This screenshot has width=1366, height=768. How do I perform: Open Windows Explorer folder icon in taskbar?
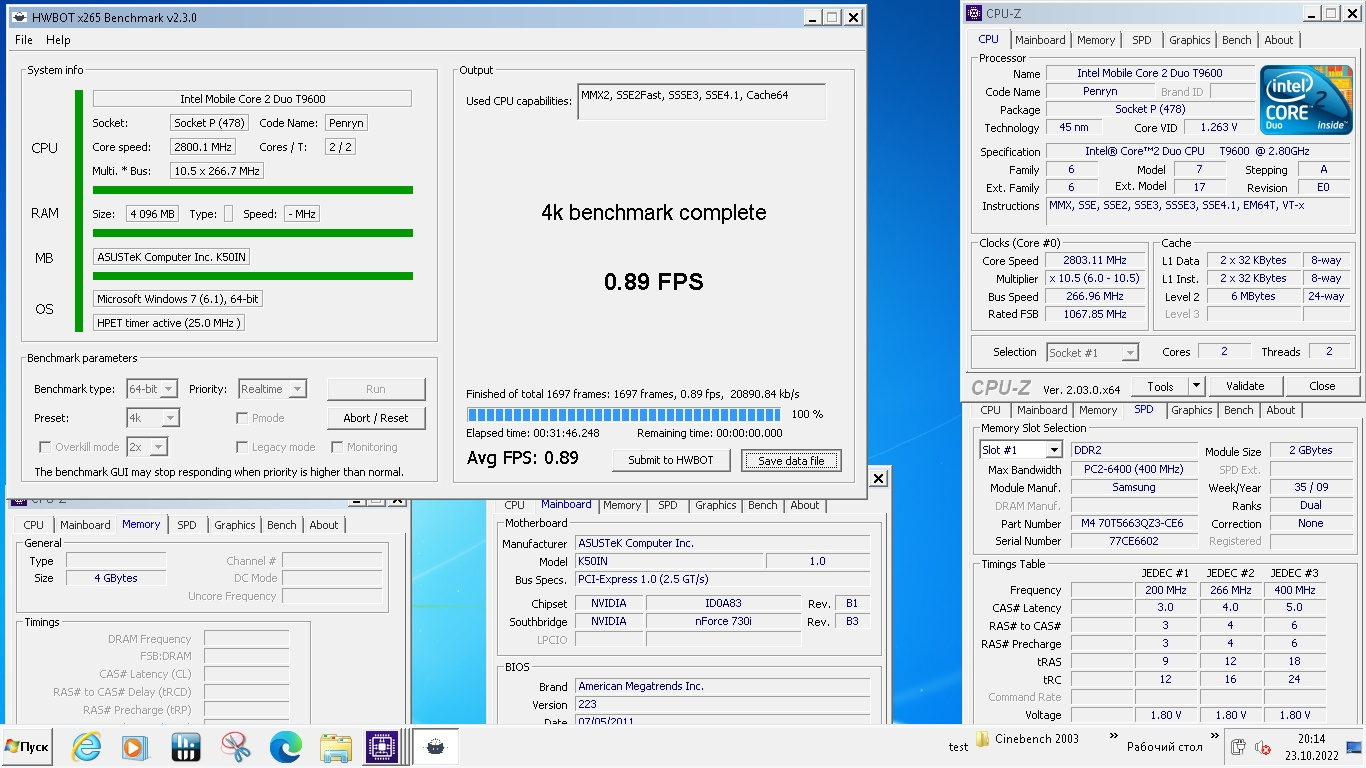click(335, 747)
